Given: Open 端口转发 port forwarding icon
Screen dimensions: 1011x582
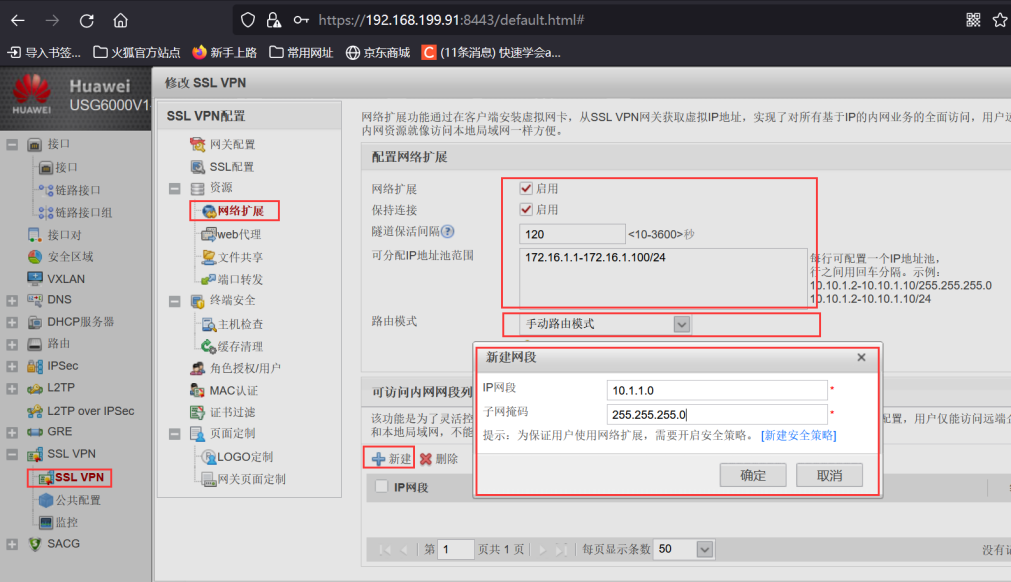Looking at the screenshot, I should (209, 280).
